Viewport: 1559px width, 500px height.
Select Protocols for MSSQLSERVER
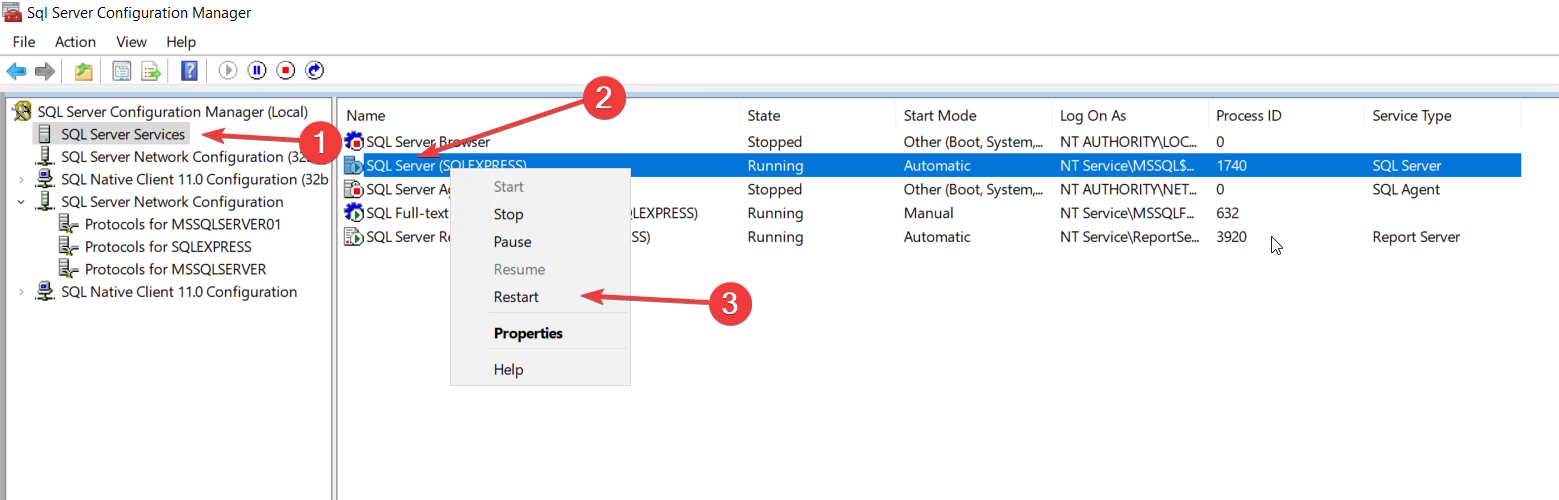coord(175,269)
